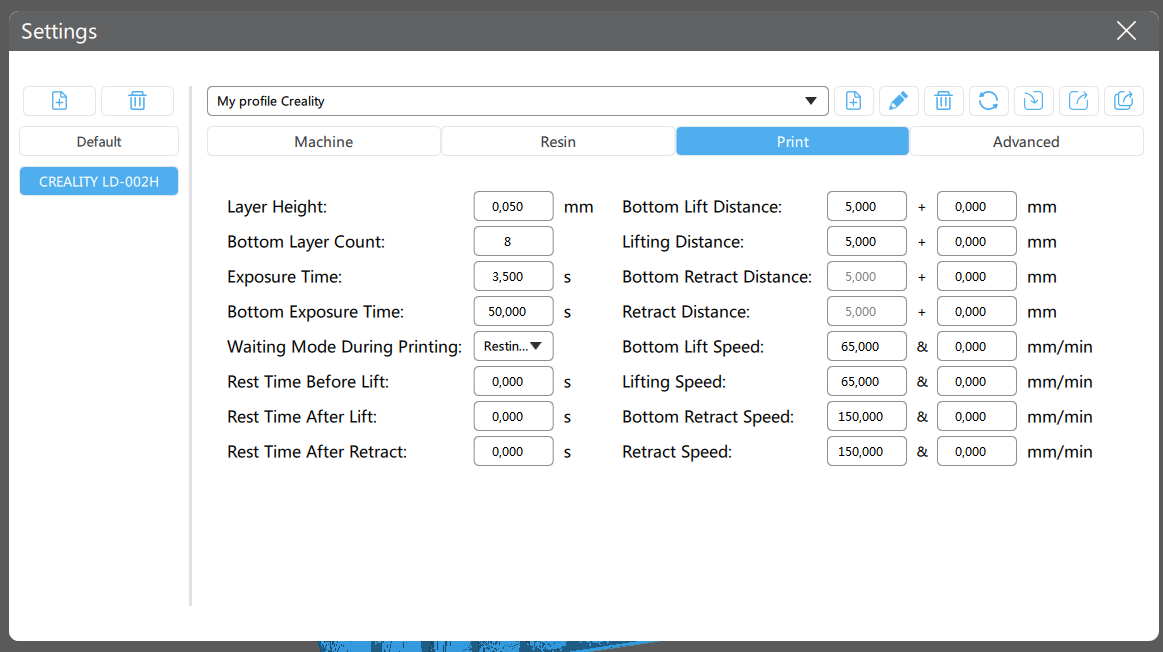Select the Default printer entry
This screenshot has height=652, width=1163.
(99, 141)
